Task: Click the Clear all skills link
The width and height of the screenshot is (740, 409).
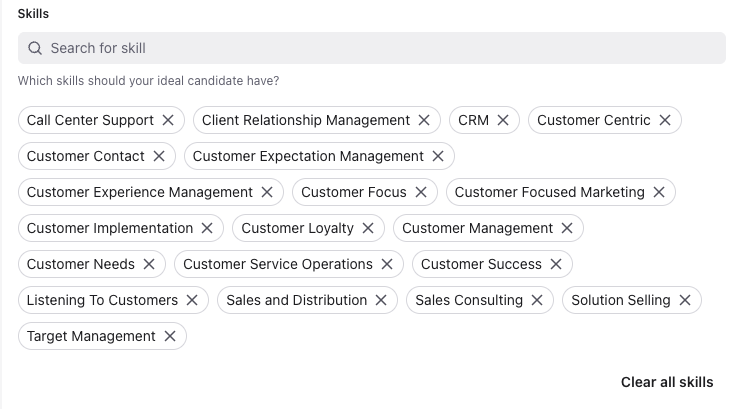Action: pos(667,382)
